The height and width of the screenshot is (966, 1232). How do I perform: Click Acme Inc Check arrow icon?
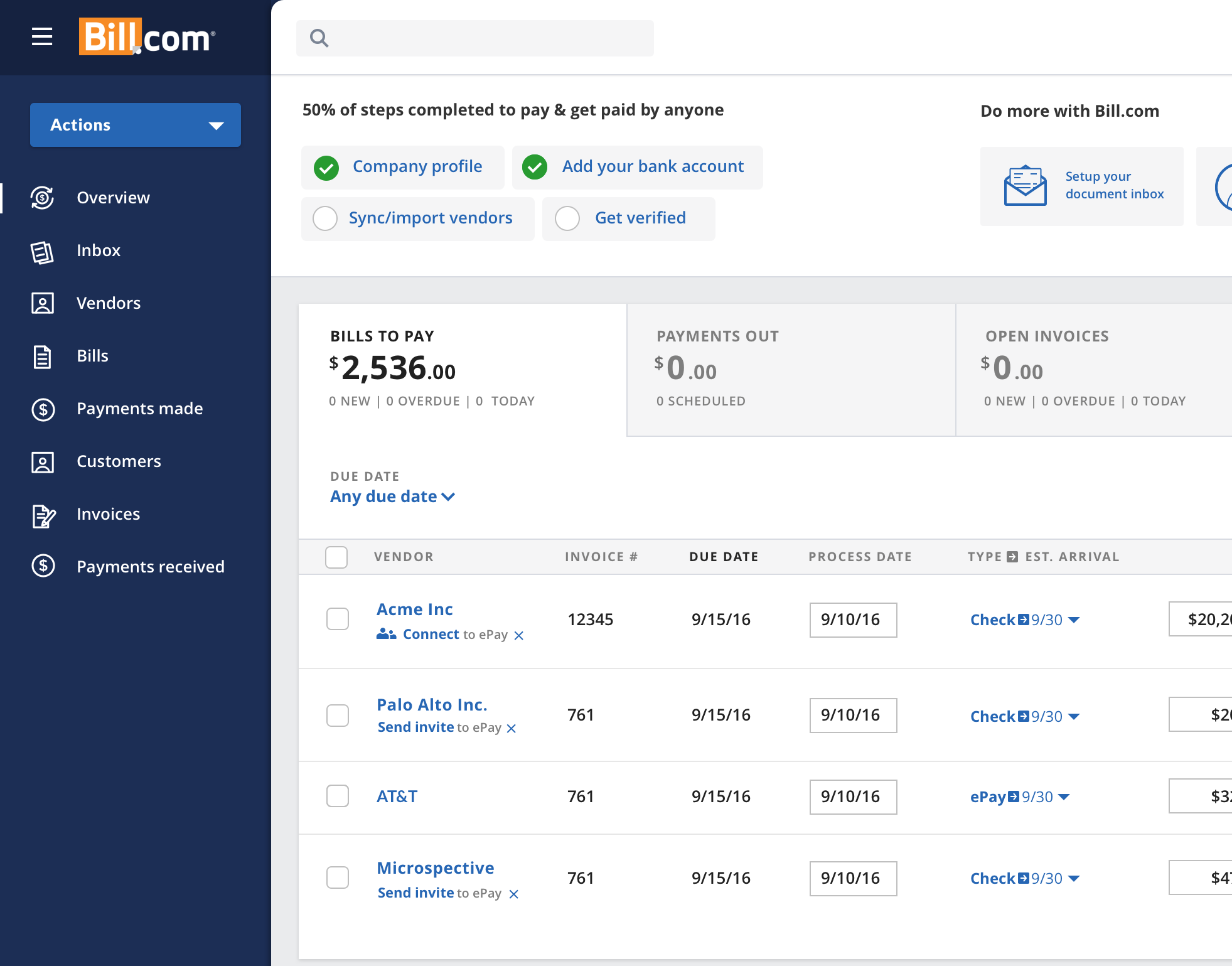1024,620
